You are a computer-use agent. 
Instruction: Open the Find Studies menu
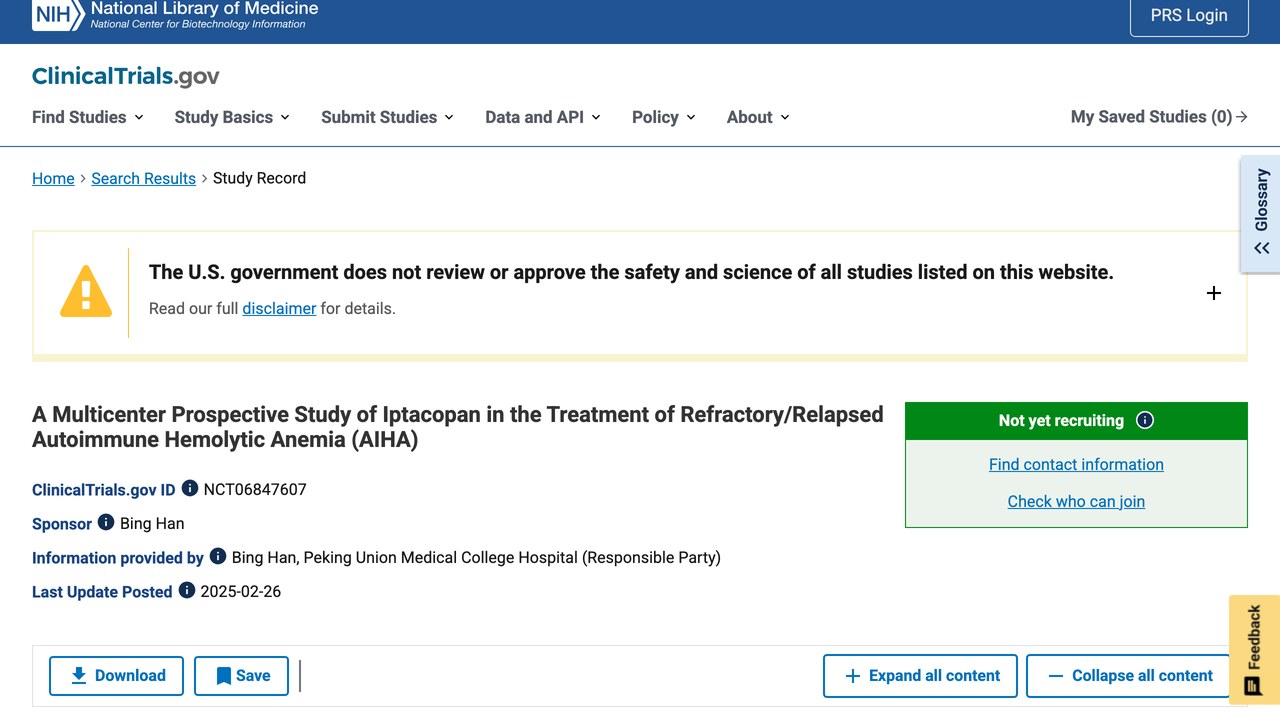tap(88, 117)
